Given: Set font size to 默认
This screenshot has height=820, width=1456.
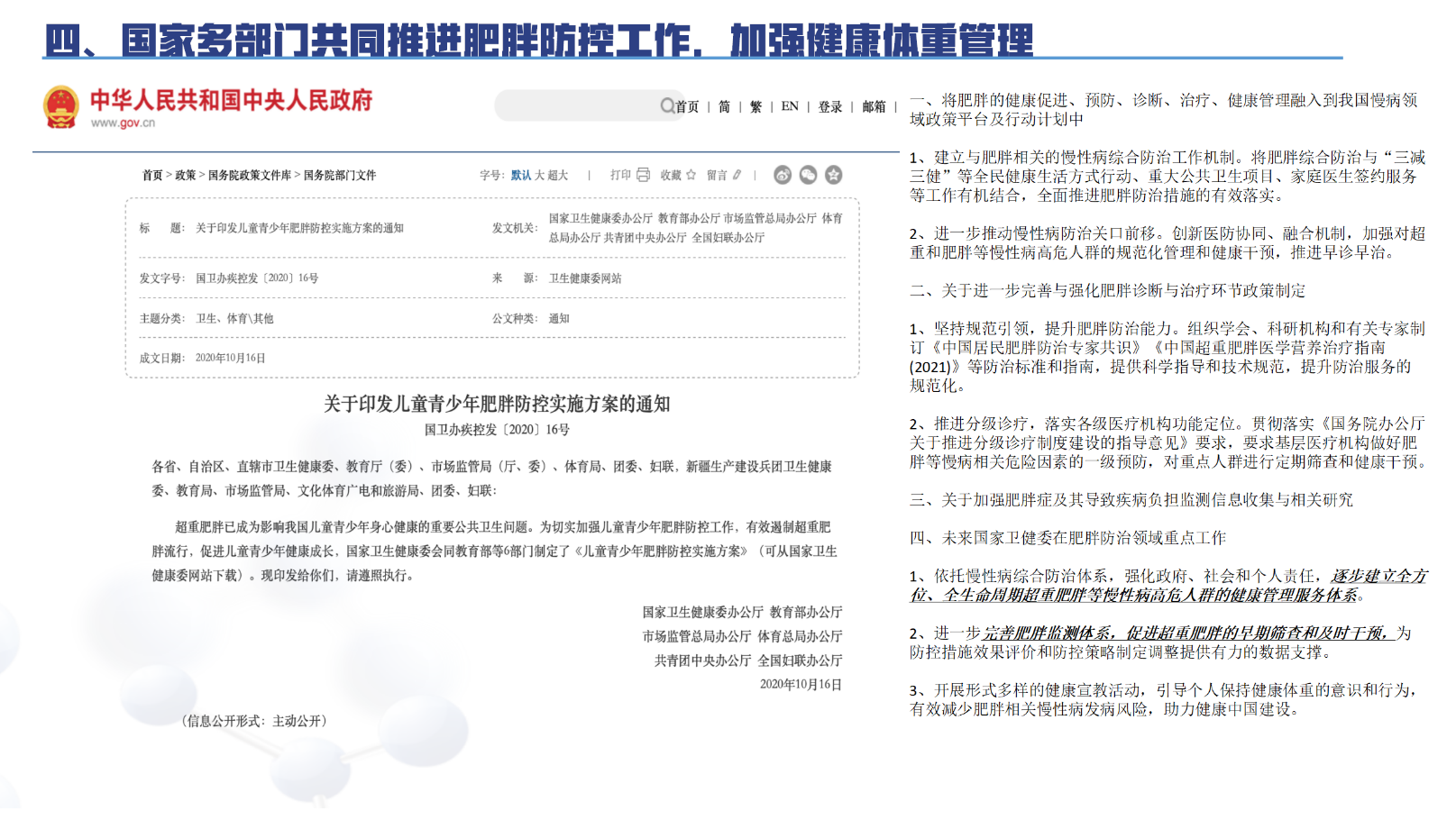Looking at the screenshot, I should (x=521, y=175).
